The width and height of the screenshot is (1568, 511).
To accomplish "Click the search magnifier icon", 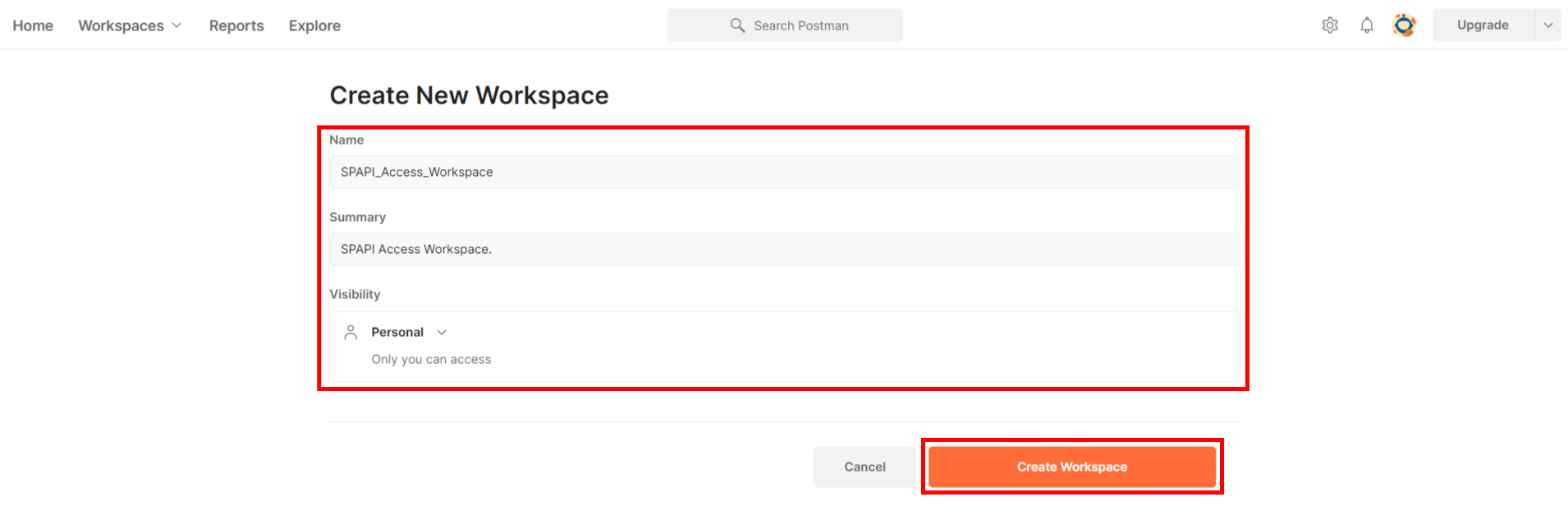I will (737, 25).
